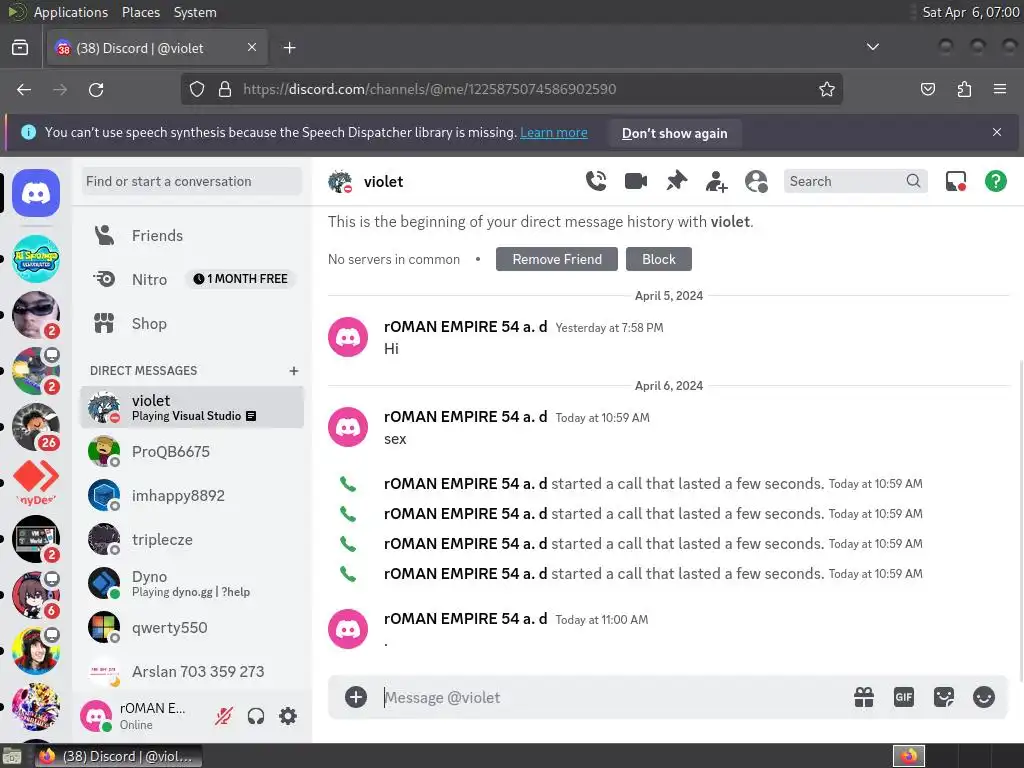Click violet's avatar in chat header
The height and width of the screenshot is (768, 1024).
tap(340, 182)
